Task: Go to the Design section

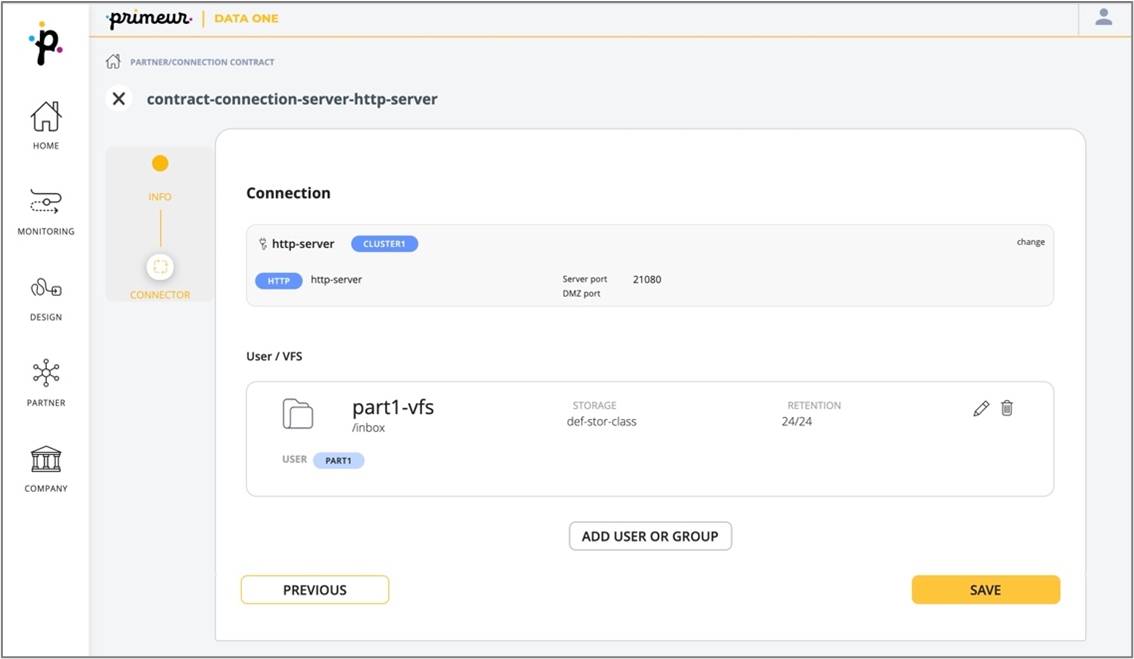Action: click(x=46, y=297)
